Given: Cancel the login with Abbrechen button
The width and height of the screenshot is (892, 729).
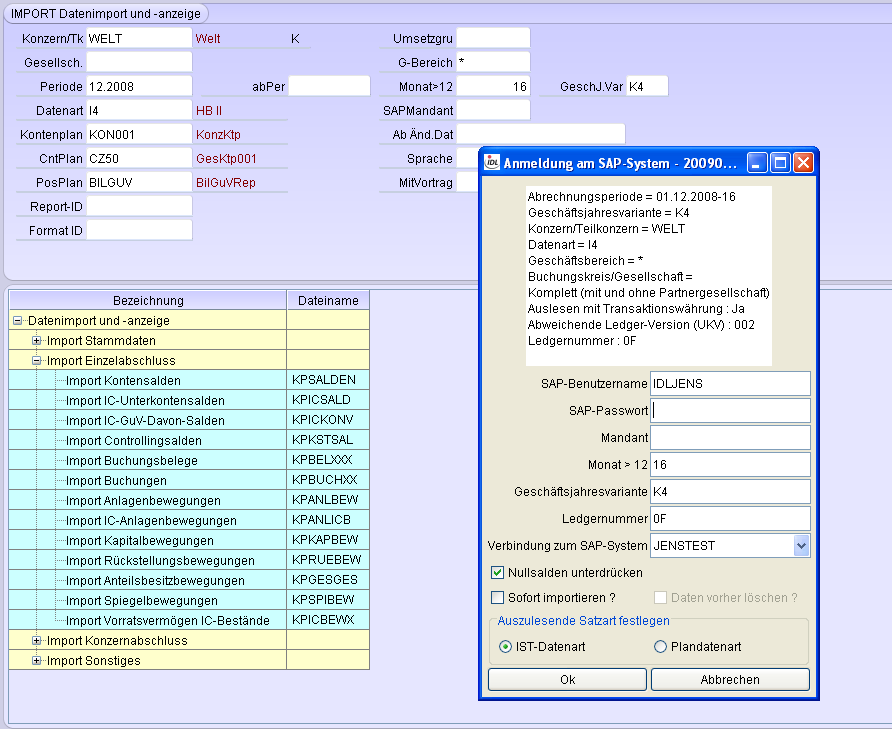Looking at the screenshot, I should point(730,679).
